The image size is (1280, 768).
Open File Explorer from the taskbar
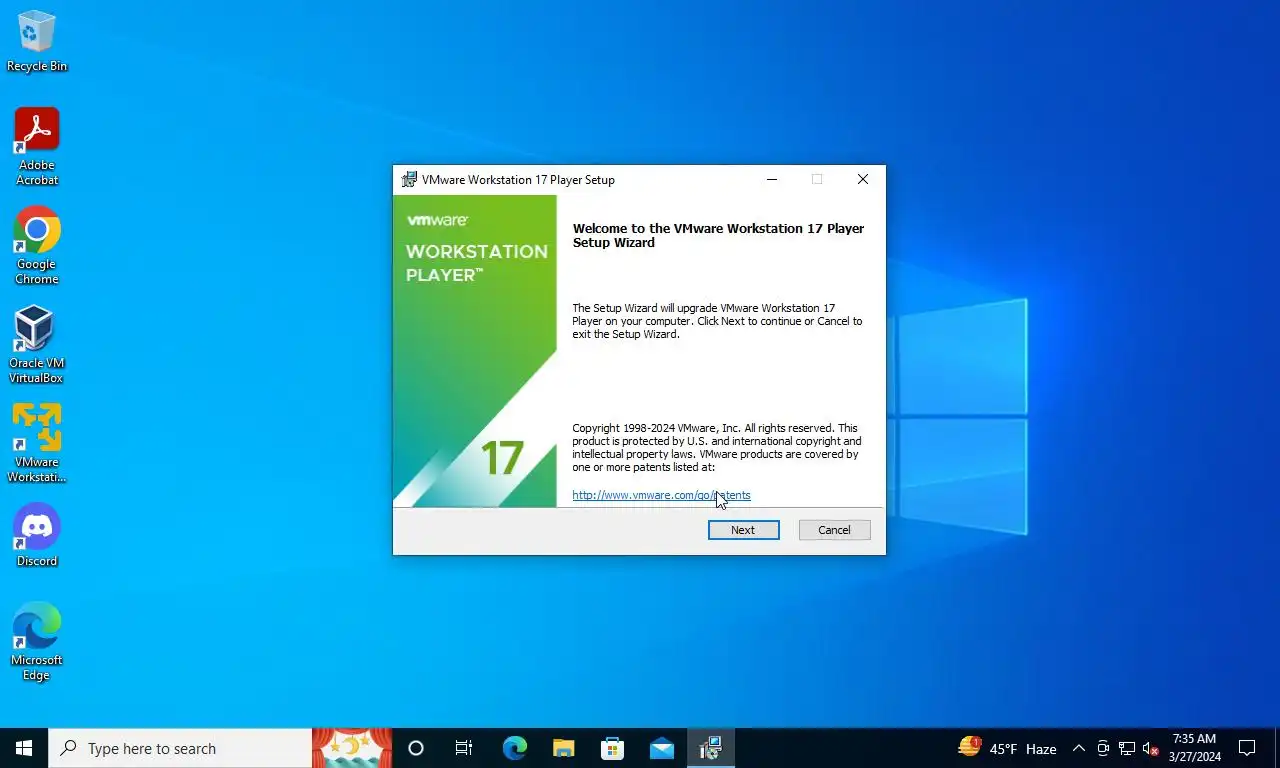[x=563, y=748]
